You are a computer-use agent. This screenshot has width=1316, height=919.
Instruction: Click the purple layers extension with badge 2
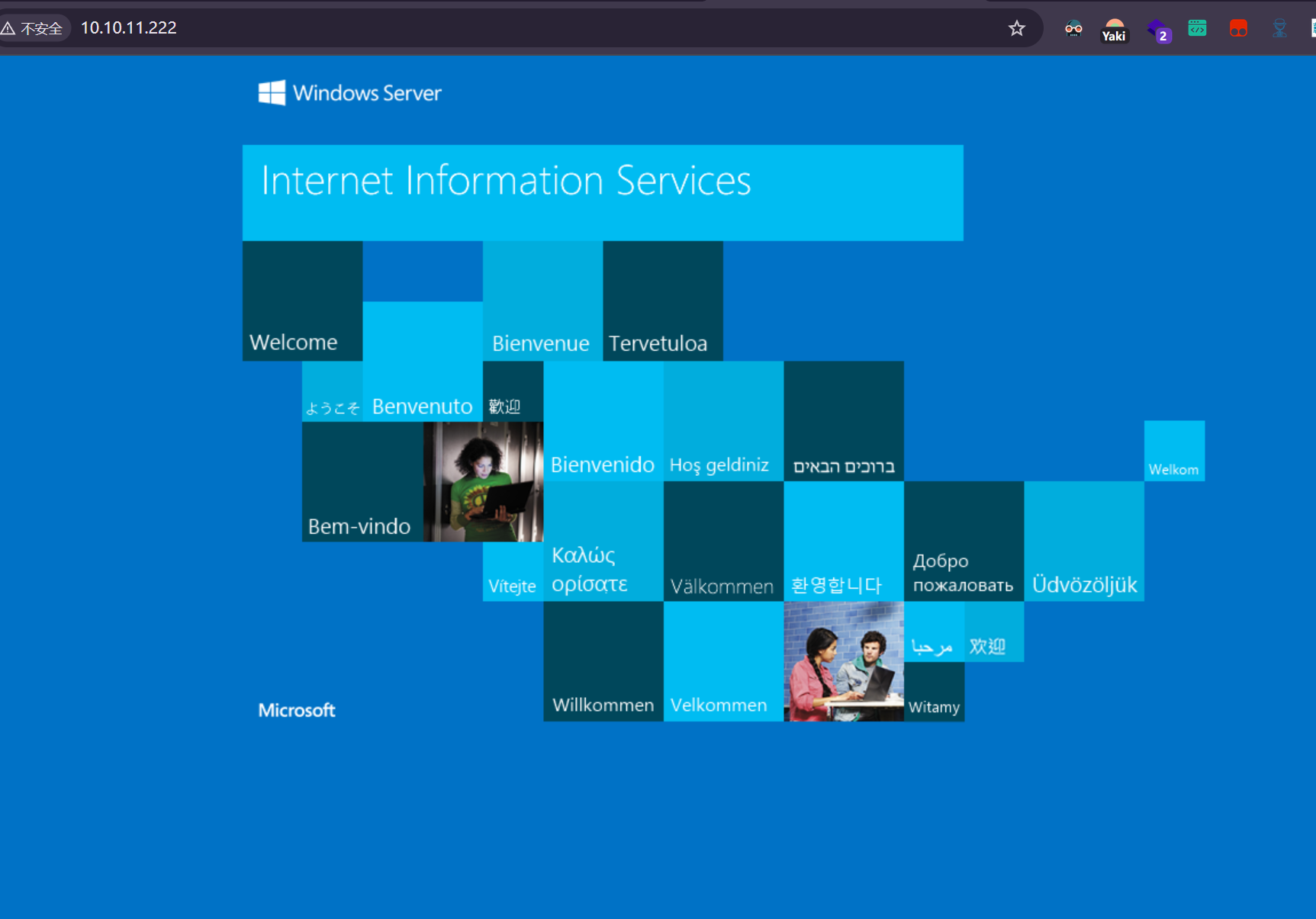tap(1158, 31)
